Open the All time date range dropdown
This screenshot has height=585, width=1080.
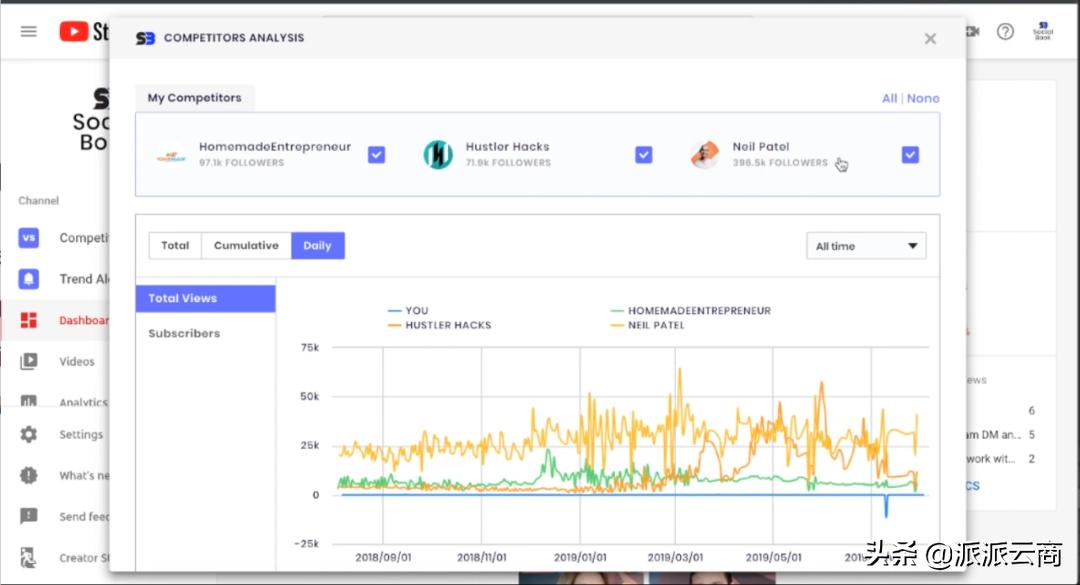(866, 246)
